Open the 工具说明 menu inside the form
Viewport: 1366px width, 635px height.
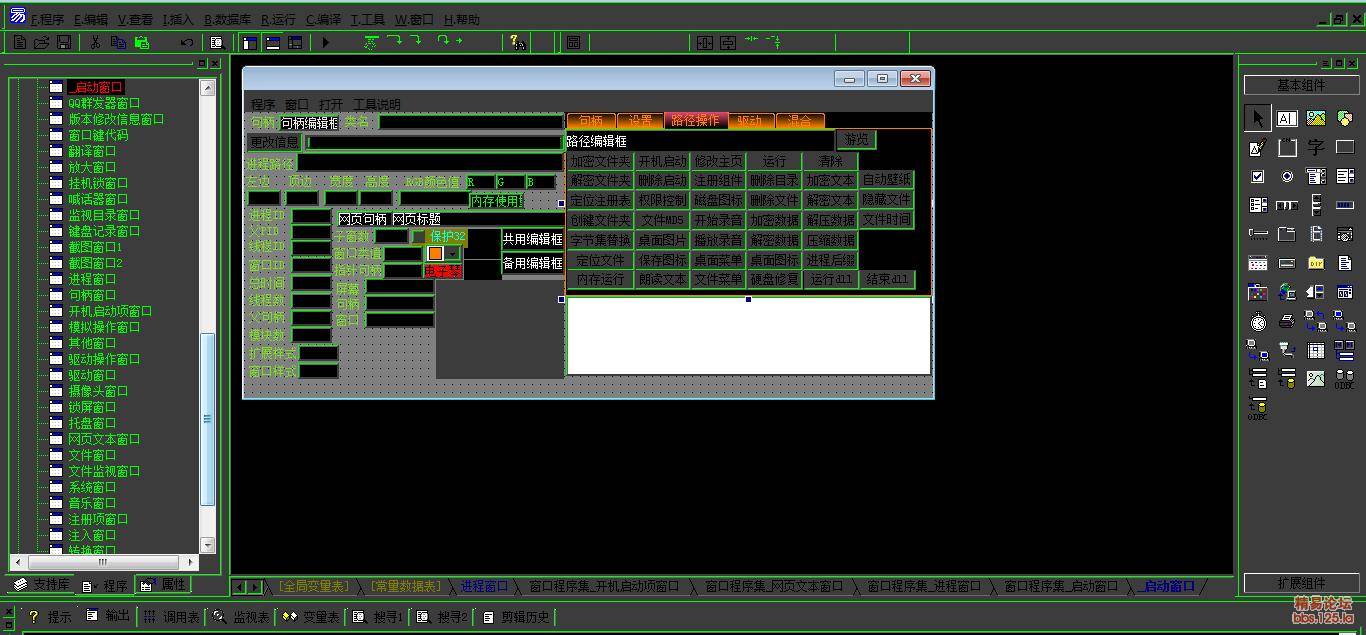pos(376,104)
